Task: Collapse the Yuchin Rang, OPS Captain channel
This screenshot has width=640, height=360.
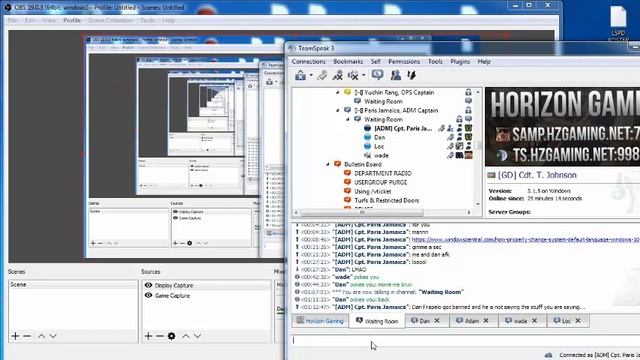Action: click(338, 93)
